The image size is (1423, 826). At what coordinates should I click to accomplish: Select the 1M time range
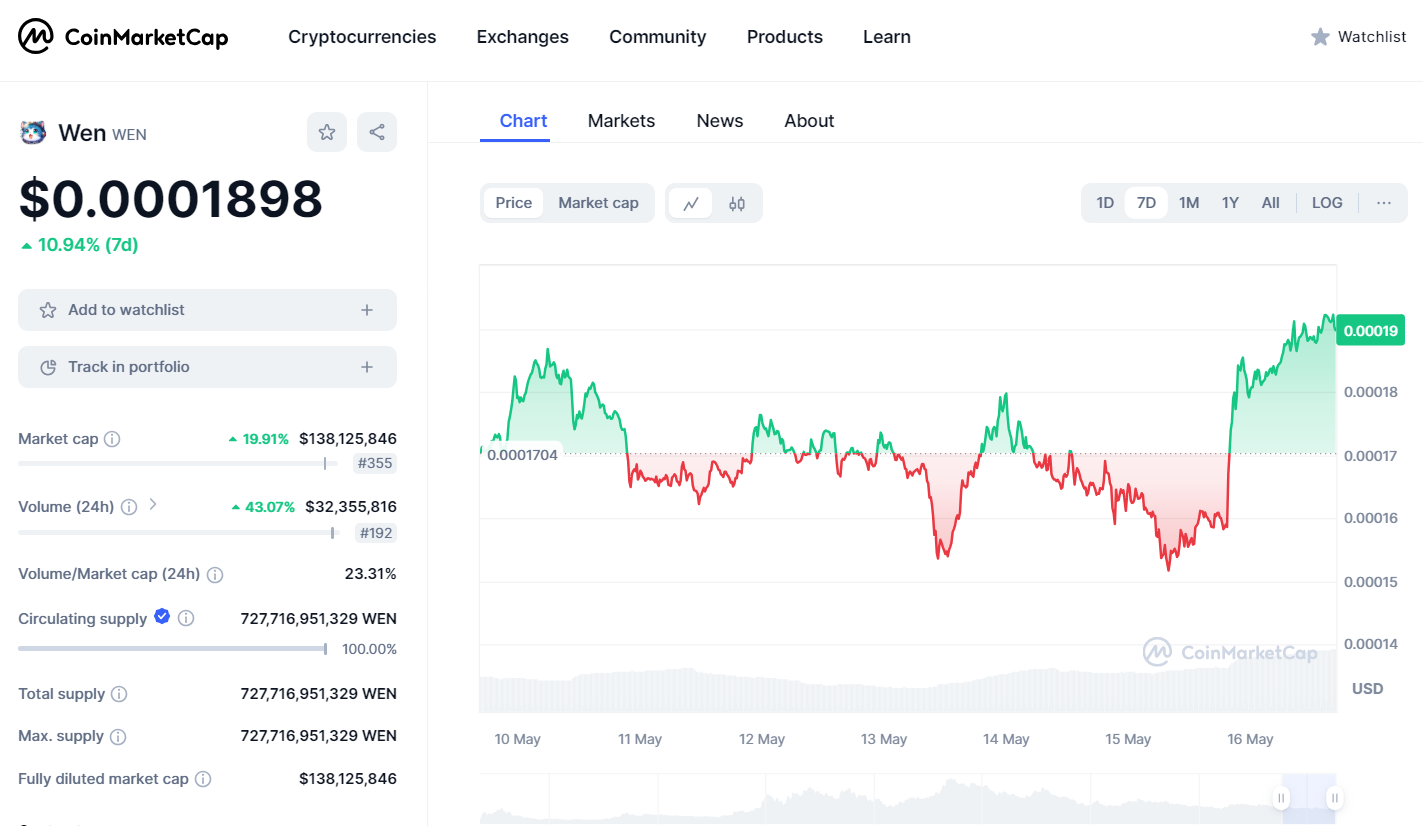click(x=1188, y=202)
